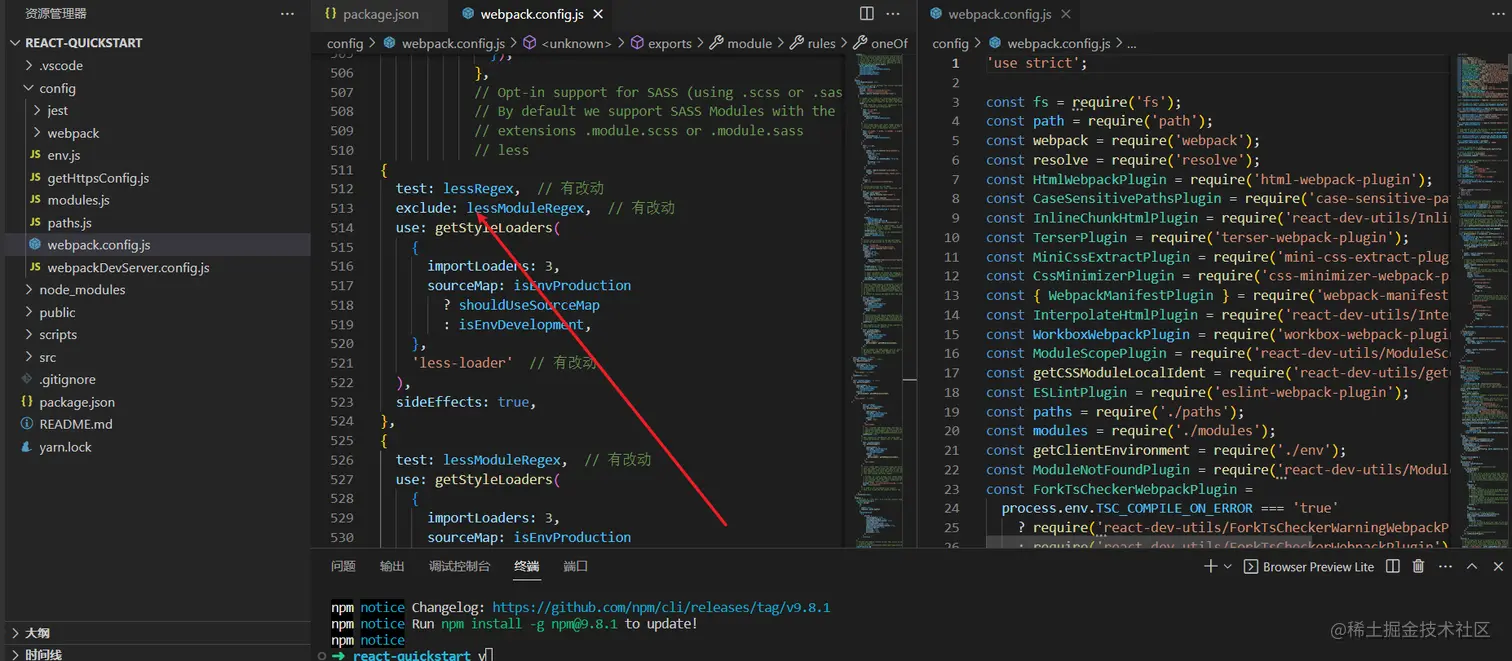Click sideEffects: true on line 523

coord(462,402)
